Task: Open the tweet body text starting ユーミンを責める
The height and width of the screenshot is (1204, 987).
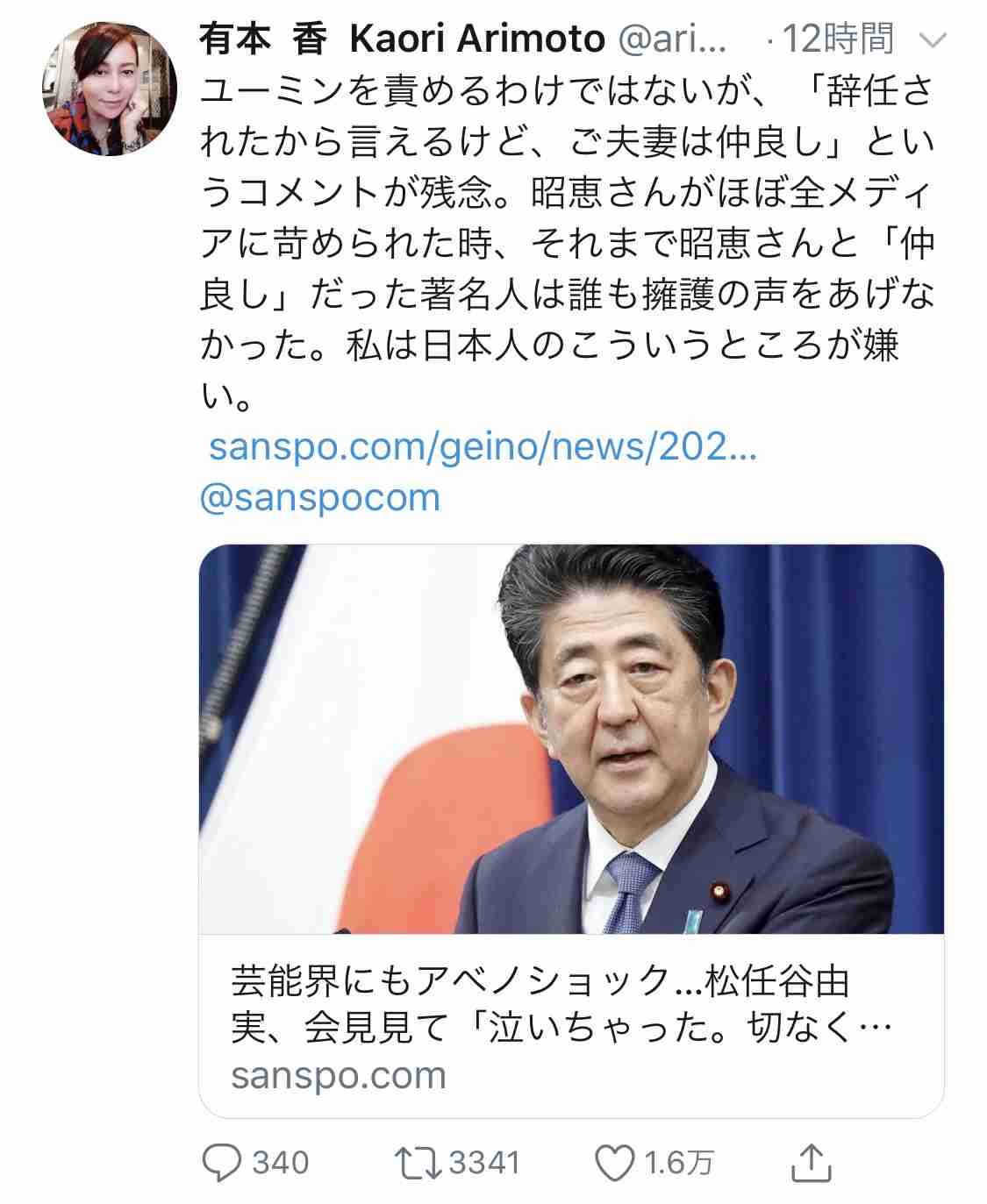Action: coord(568,243)
